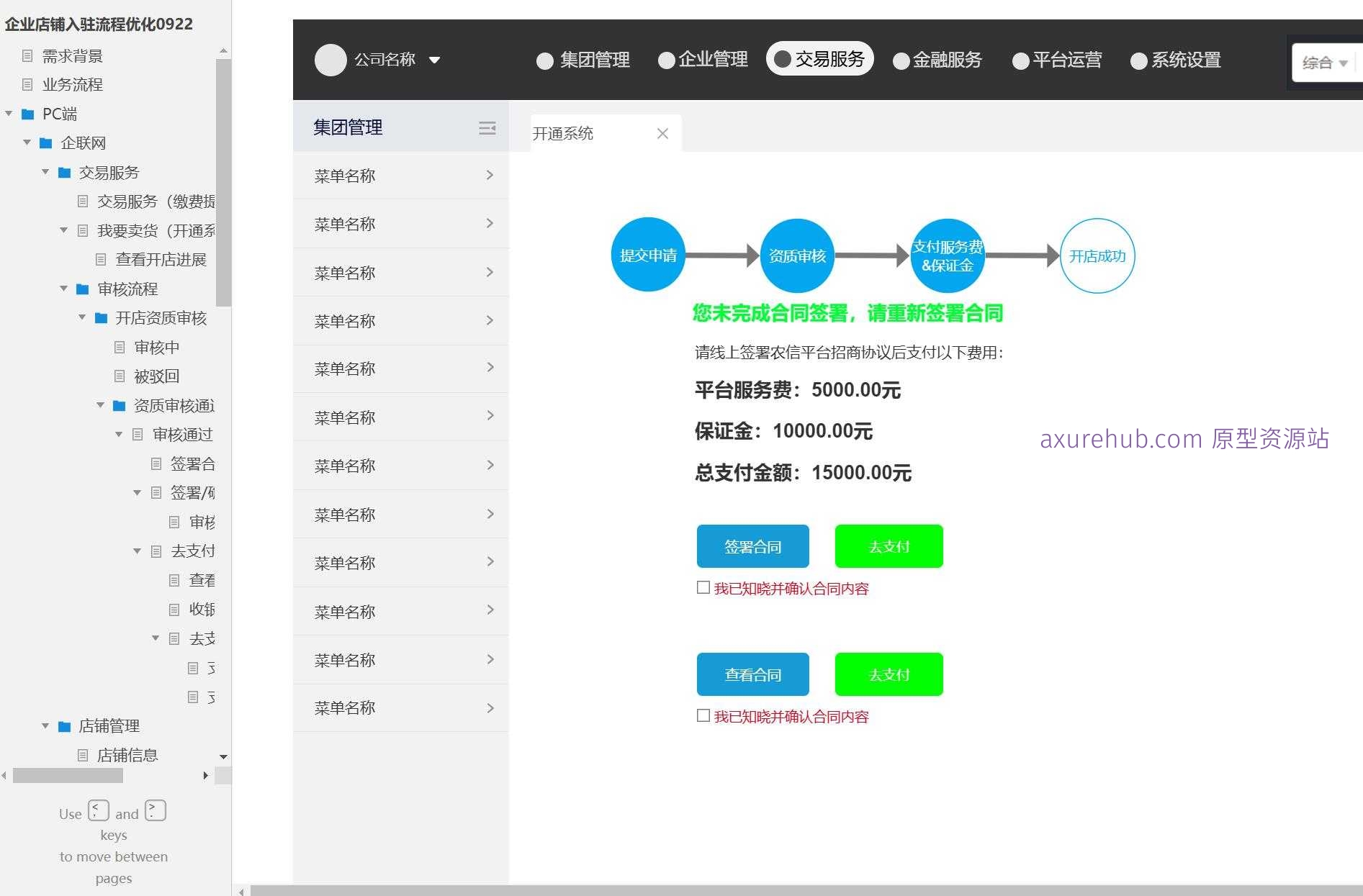Image resolution: width=1363 pixels, height=896 pixels.
Task: Collapse the 审核流程 tree node
Action: pyautogui.click(x=63, y=288)
